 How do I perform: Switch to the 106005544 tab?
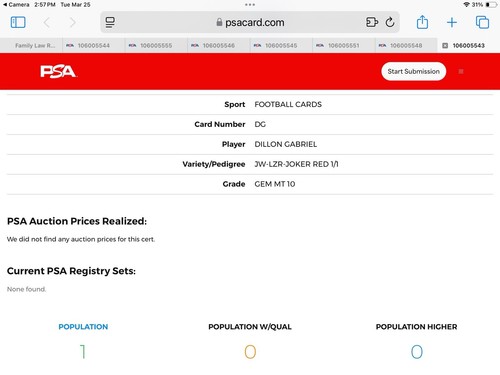pyautogui.click(x=93, y=45)
